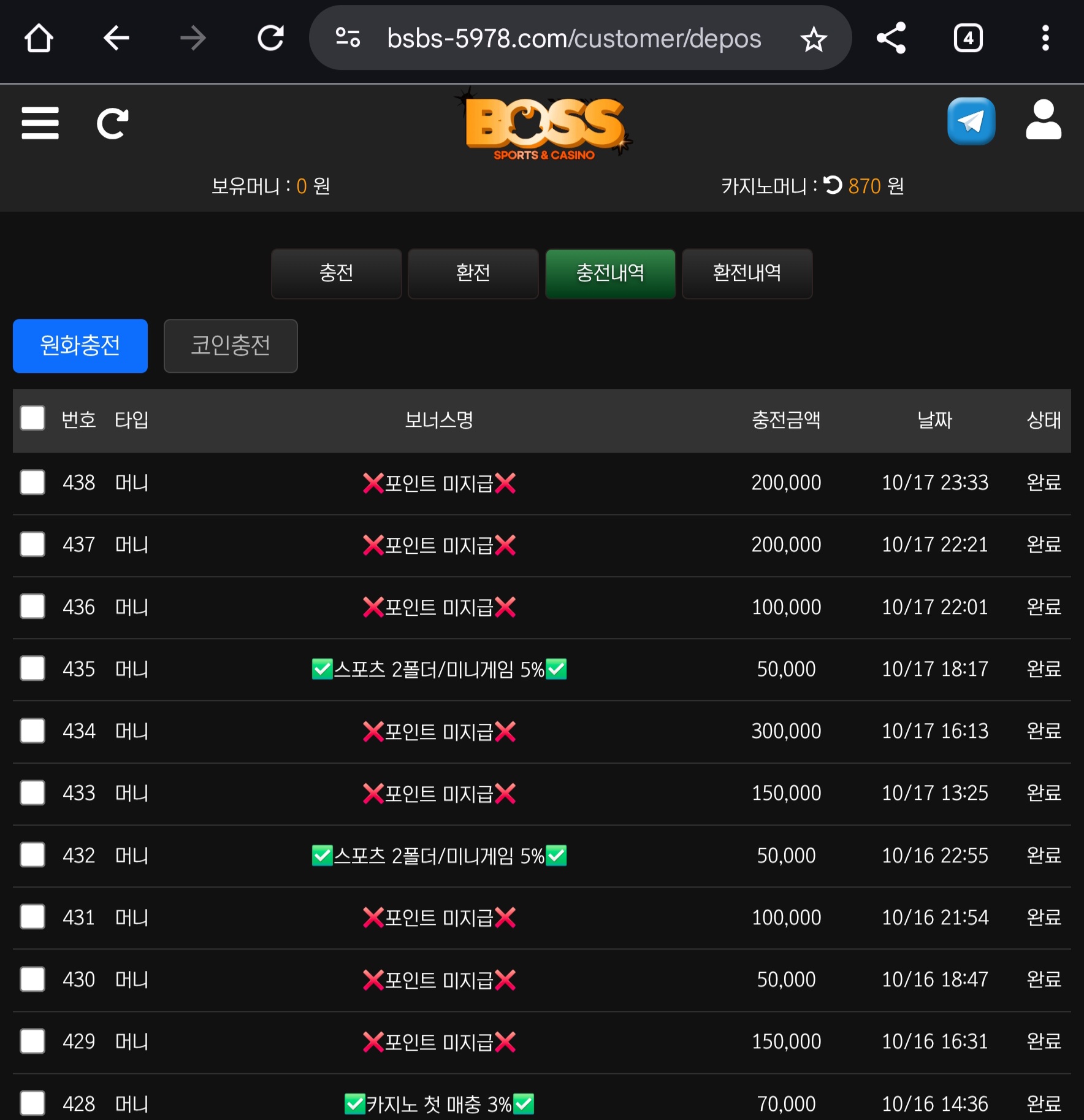Viewport: 1084px width, 1120px height.
Task: Click the site refresh icon beside menu
Action: 113,123
